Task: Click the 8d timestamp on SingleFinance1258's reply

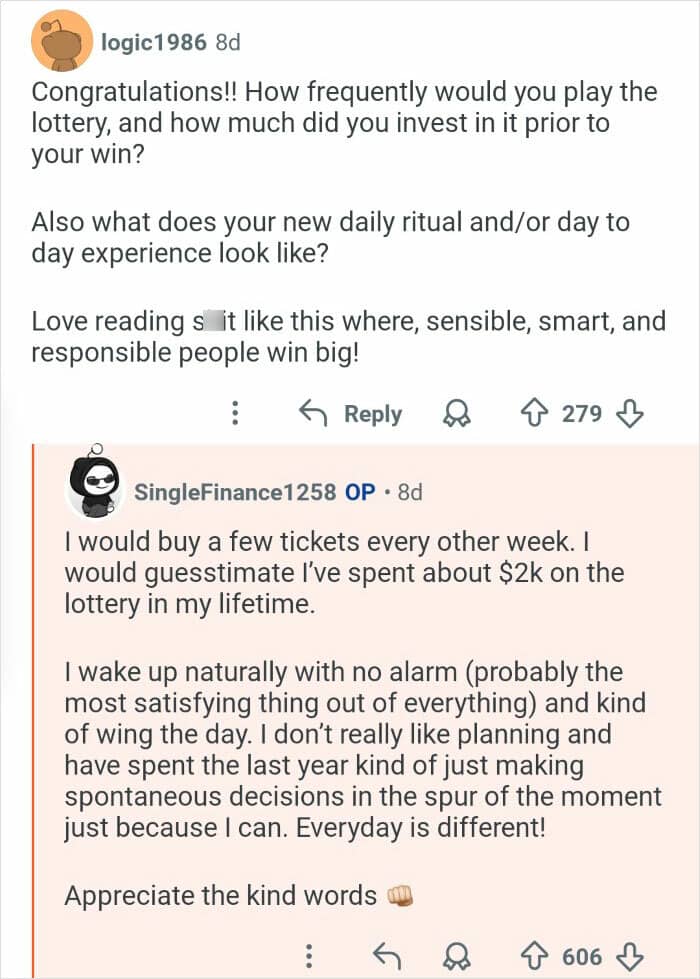Action: (410, 492)
